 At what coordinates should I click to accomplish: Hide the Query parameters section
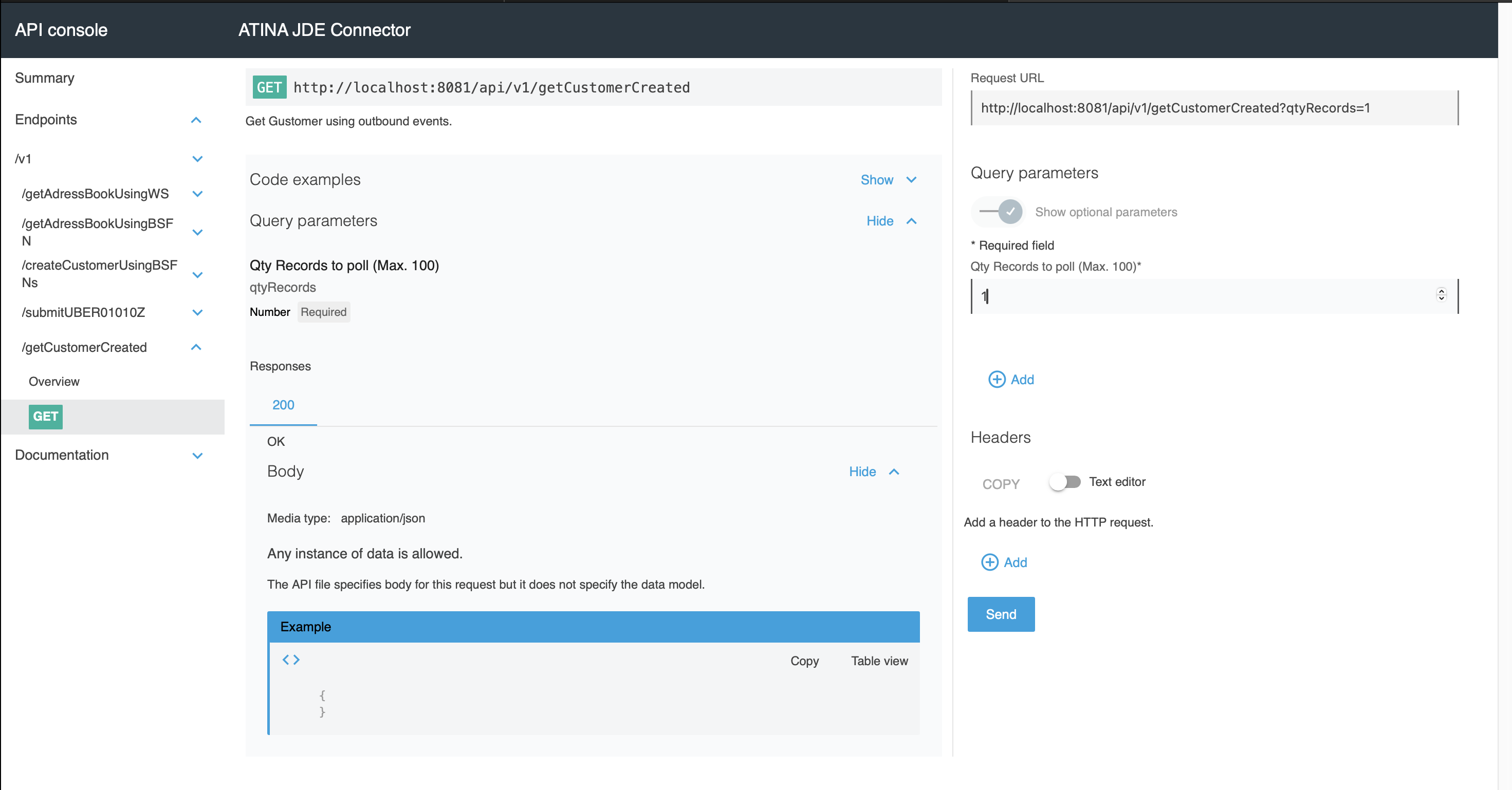click(x=891, y=221)
